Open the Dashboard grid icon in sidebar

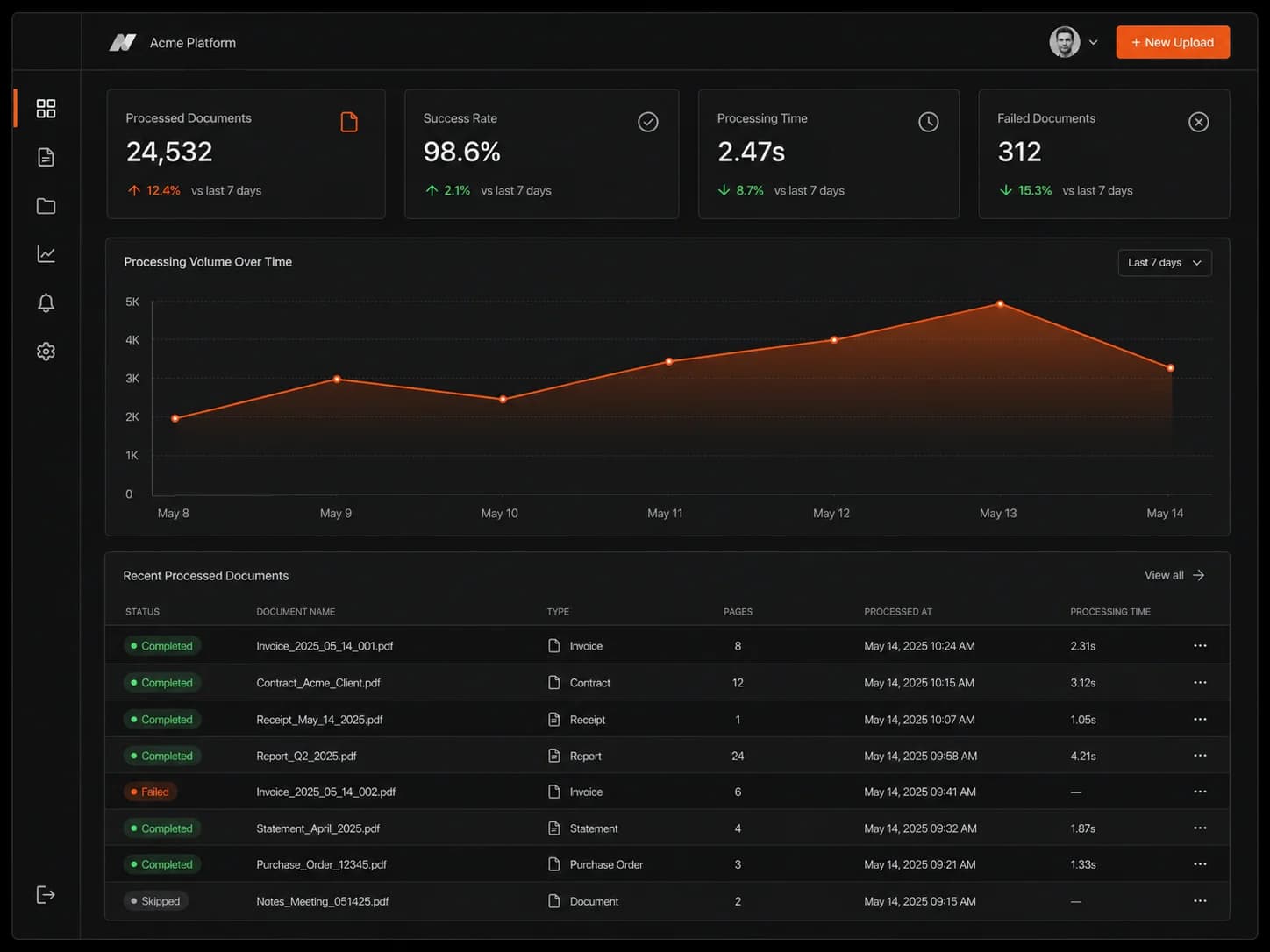point(46,108)
